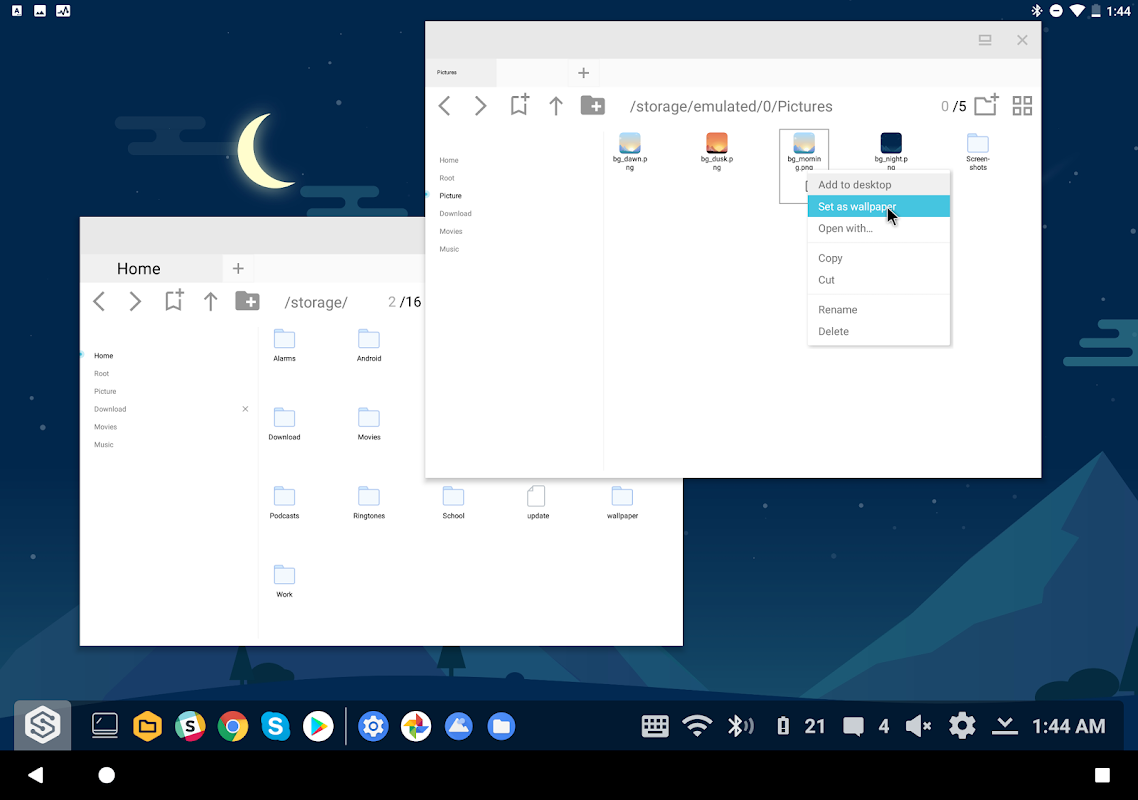1138x800 pixels.
Task: Remove the Download bookmark using its X
Action: point(245,409)
